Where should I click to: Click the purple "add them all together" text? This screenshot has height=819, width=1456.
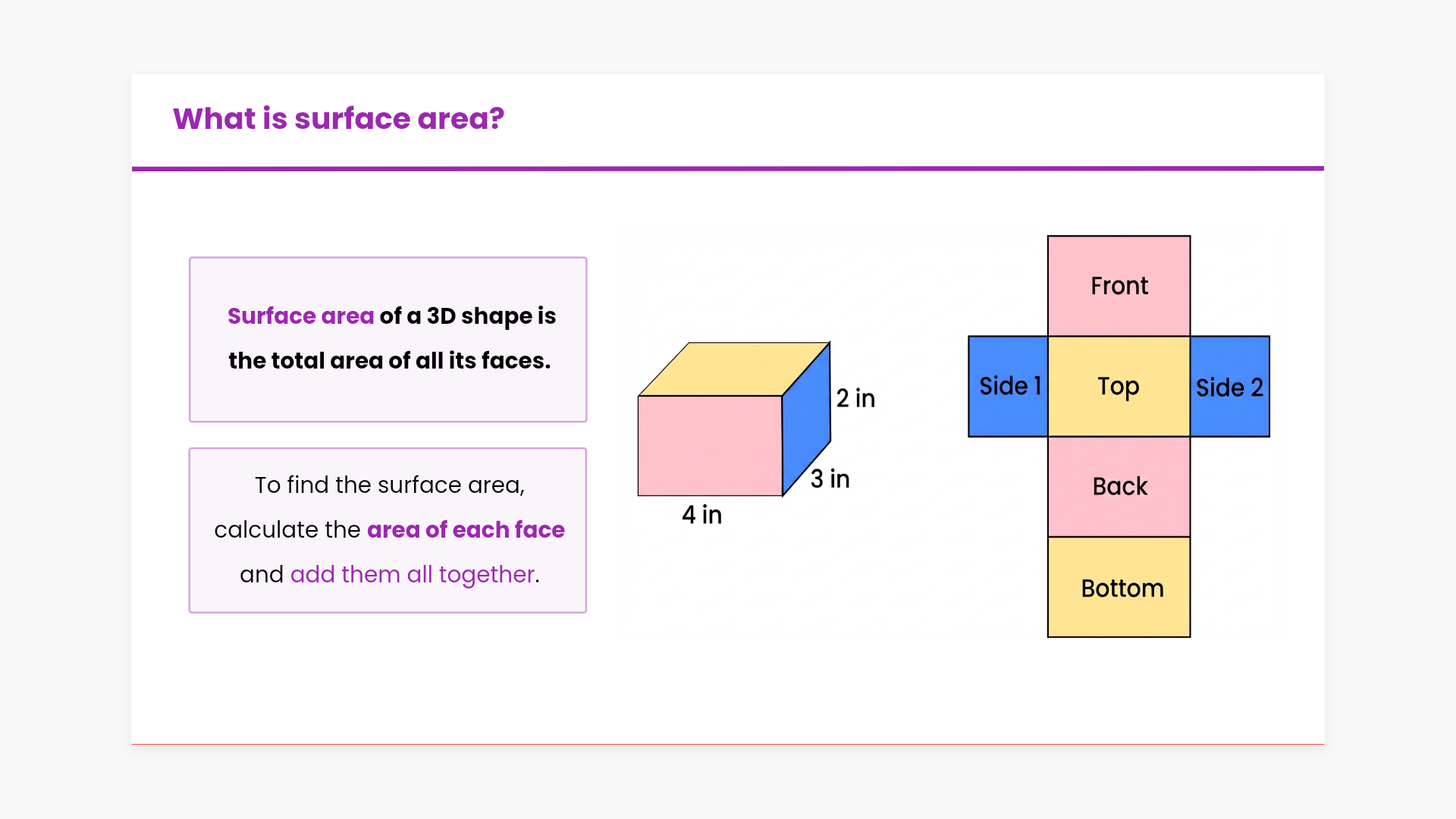point(412,574)
